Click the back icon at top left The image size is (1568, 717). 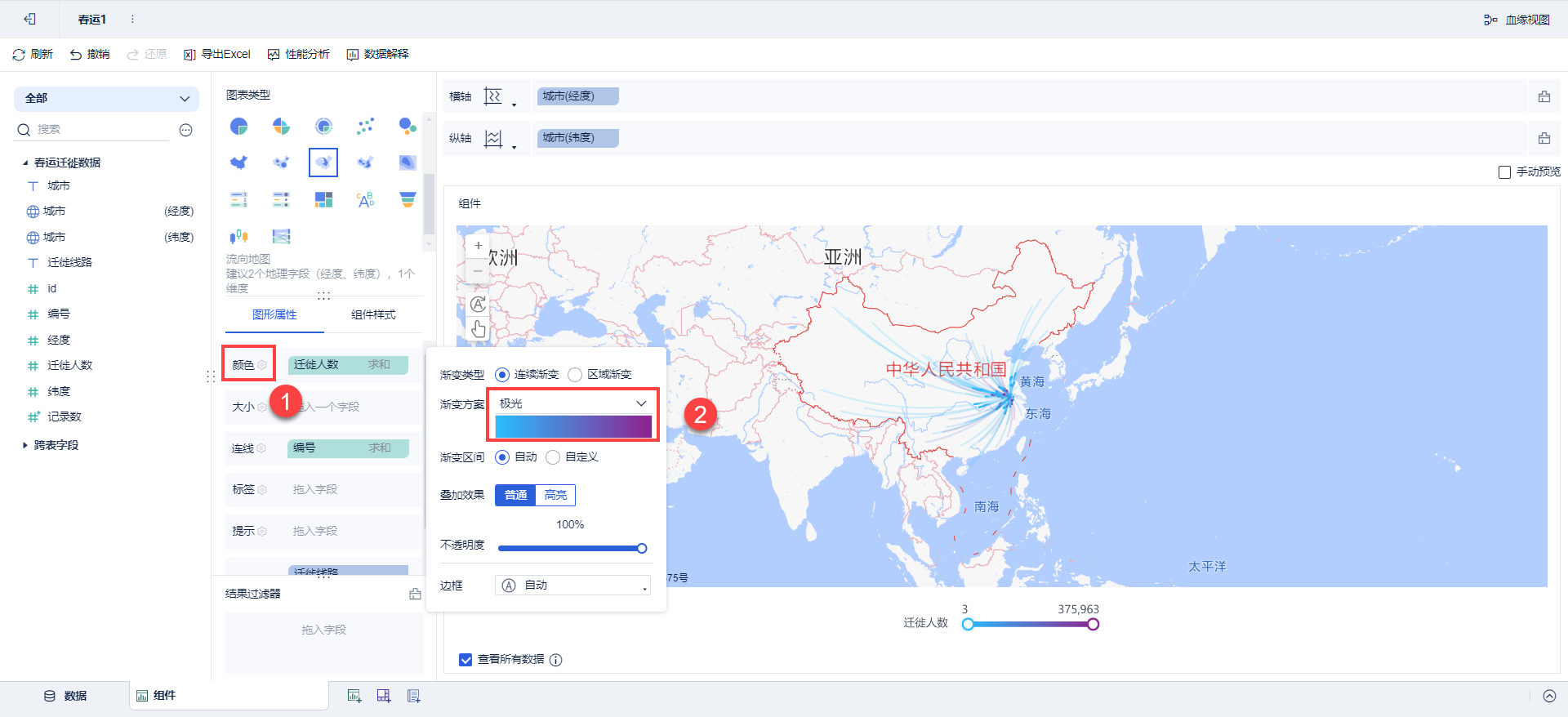click(x=29, y=19)
